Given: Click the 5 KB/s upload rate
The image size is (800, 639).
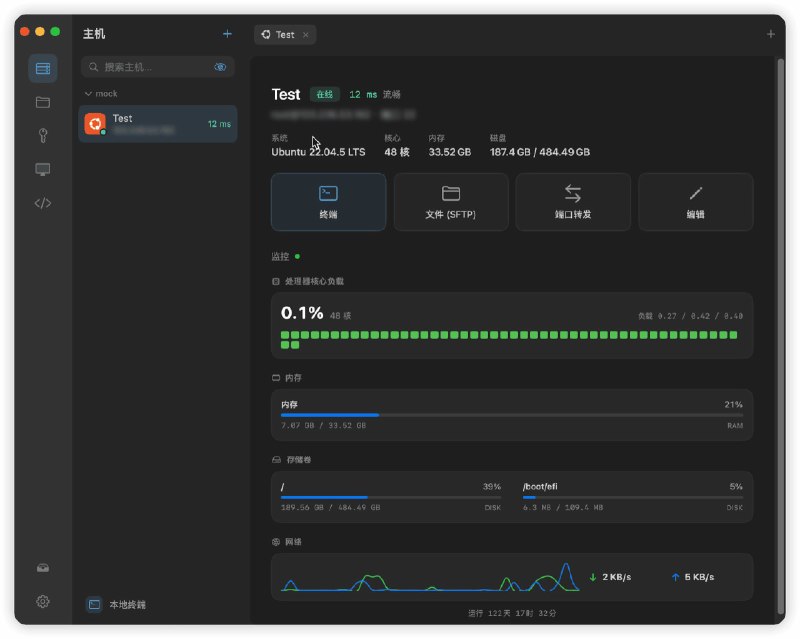Looking at the screenshot, I should point(693,577).
